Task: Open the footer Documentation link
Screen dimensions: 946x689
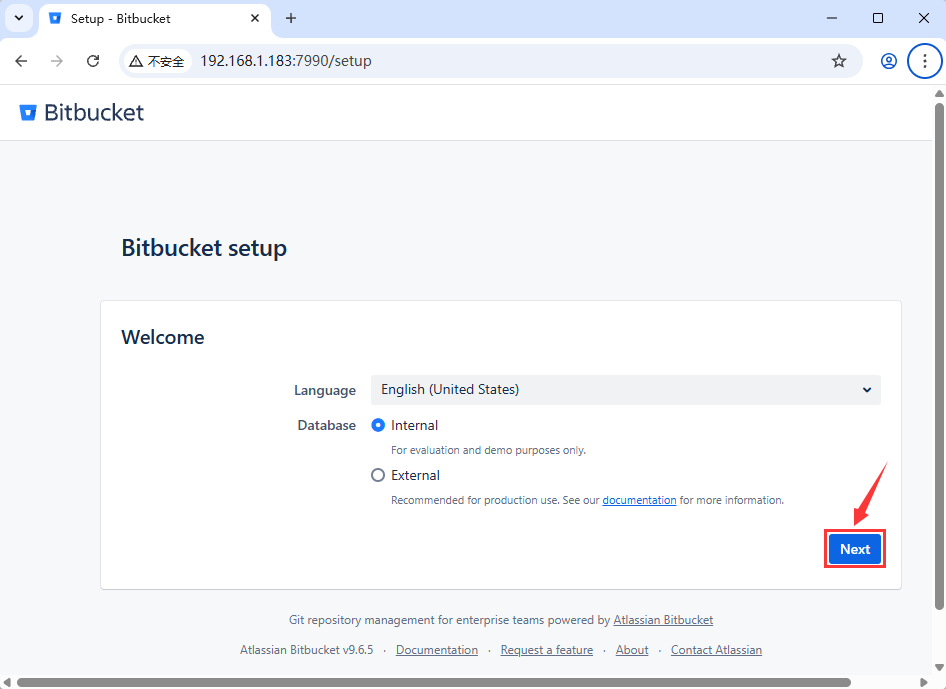Action: [437, 650]
